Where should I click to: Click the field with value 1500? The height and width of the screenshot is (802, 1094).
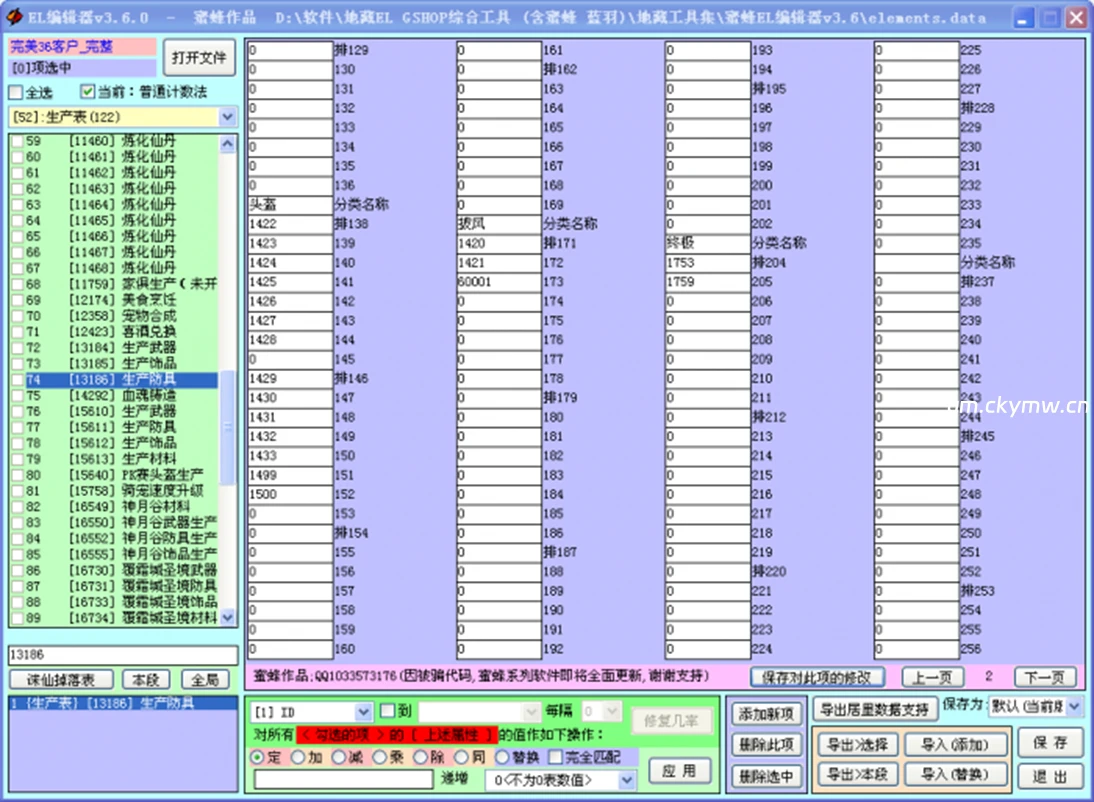coord(290,494)
